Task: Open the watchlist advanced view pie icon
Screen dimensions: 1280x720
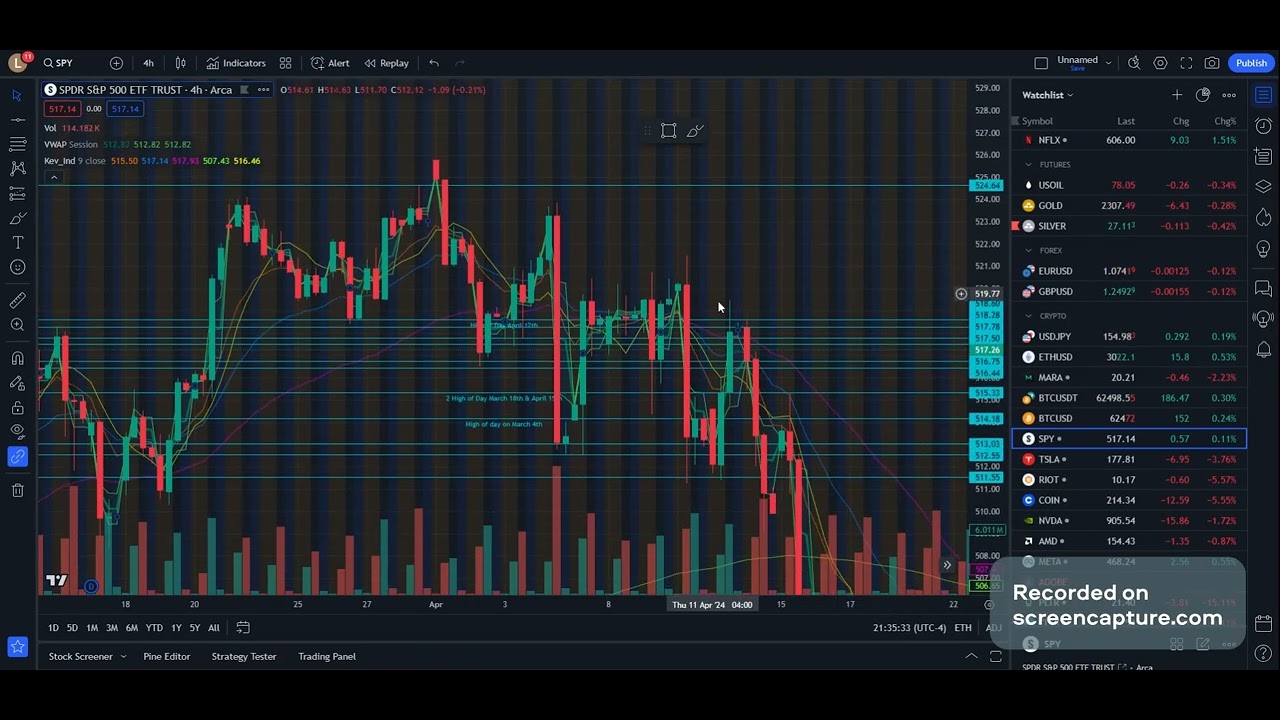Action: [1203, 95]
